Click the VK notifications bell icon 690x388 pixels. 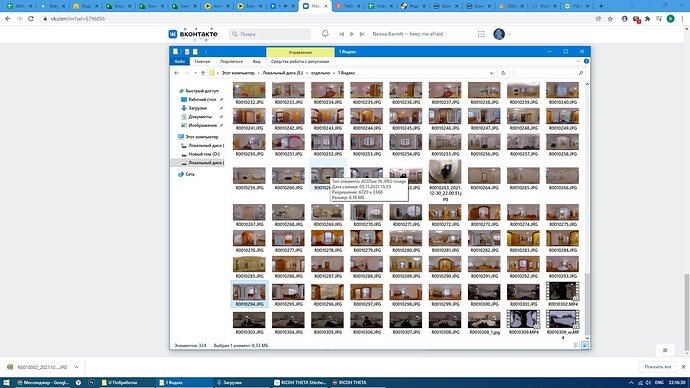tap(325, 33)
